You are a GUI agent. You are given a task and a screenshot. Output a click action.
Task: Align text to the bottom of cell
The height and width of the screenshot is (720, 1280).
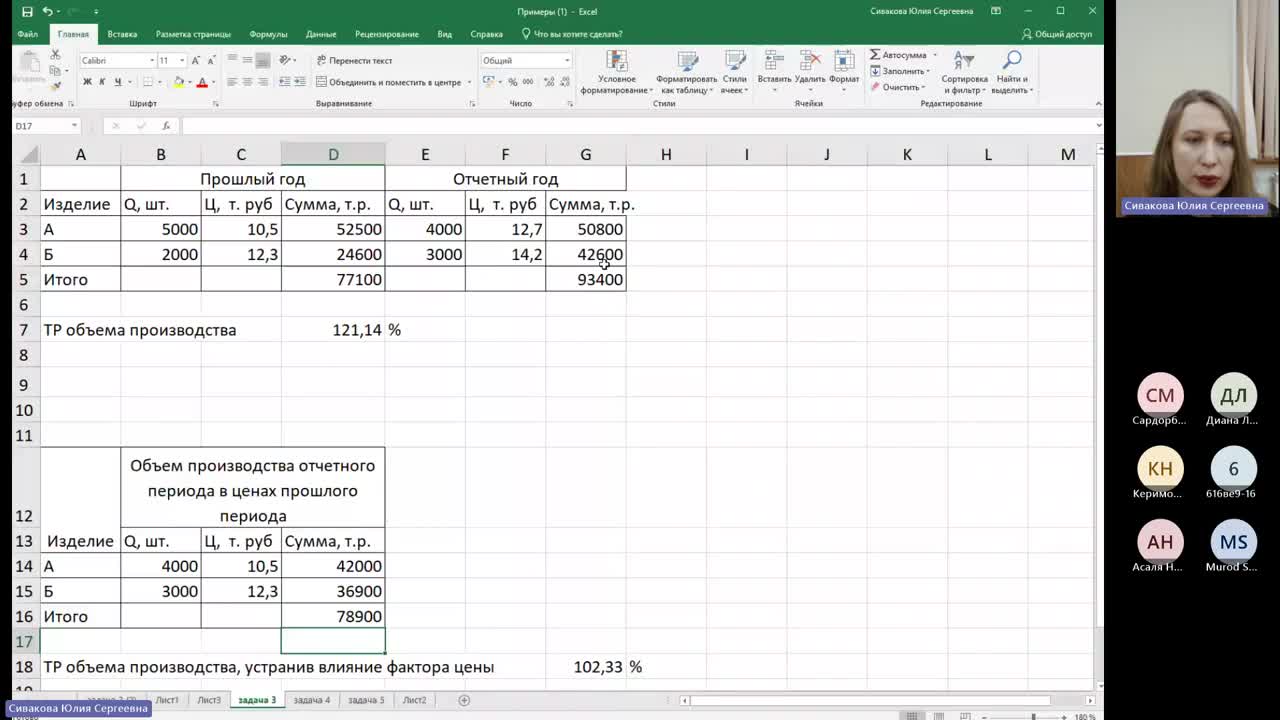click(263, 60)
